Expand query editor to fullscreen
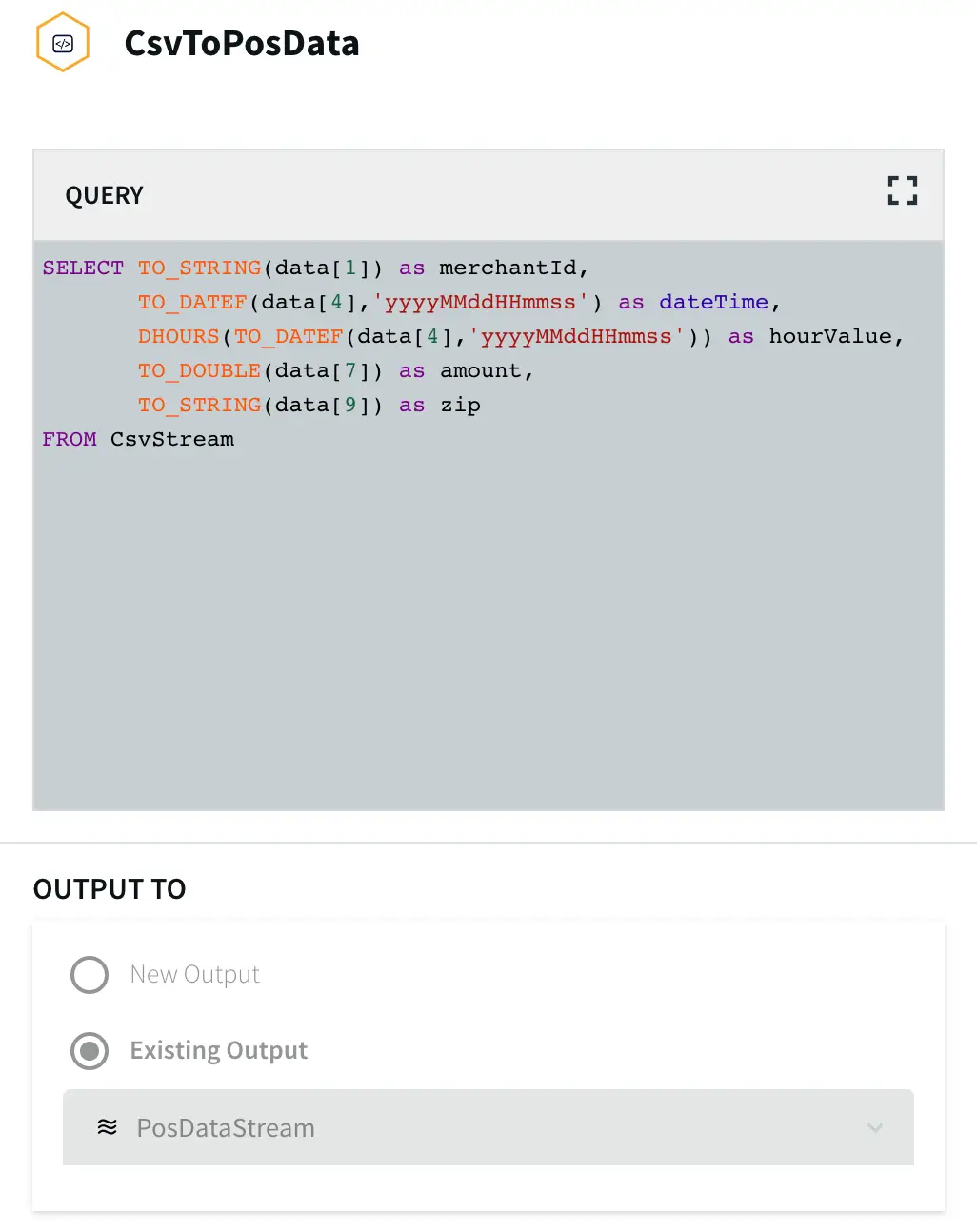 [x=902, y=190]
